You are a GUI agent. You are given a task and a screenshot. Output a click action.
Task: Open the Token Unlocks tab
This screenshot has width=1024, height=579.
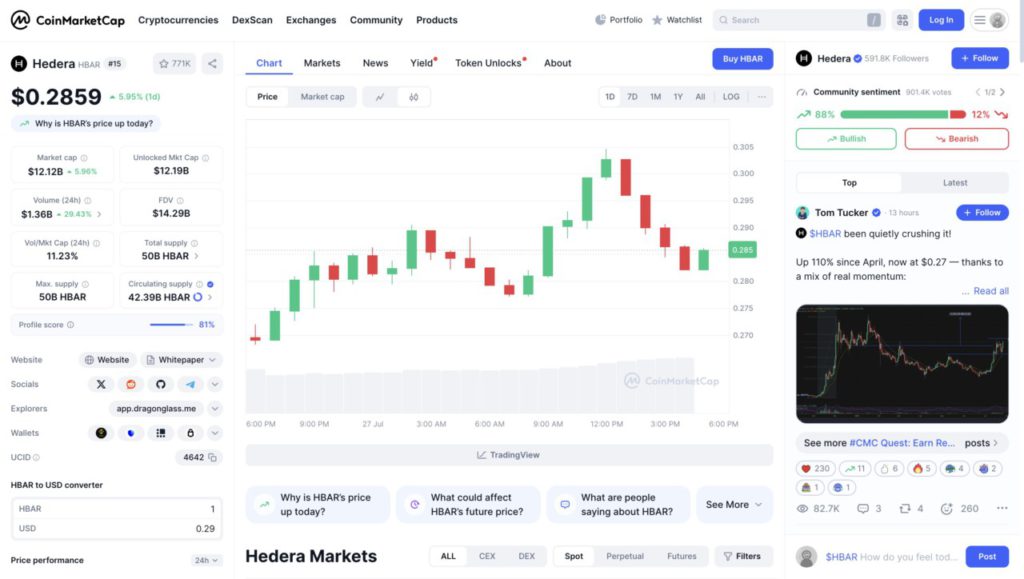[489, 63]
